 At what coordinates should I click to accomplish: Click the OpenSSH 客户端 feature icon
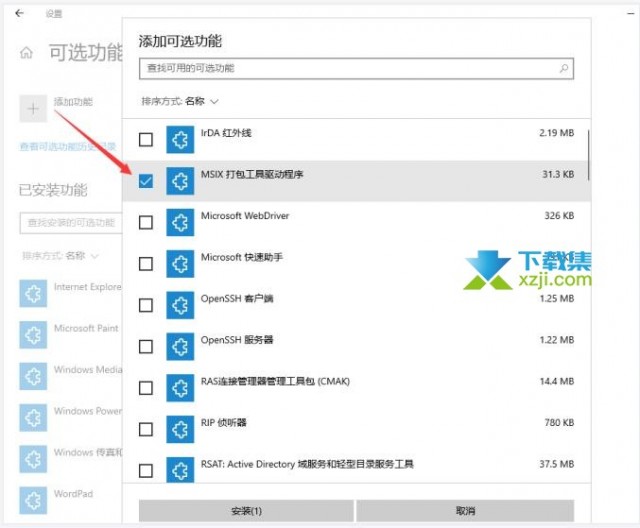point(180,305)
